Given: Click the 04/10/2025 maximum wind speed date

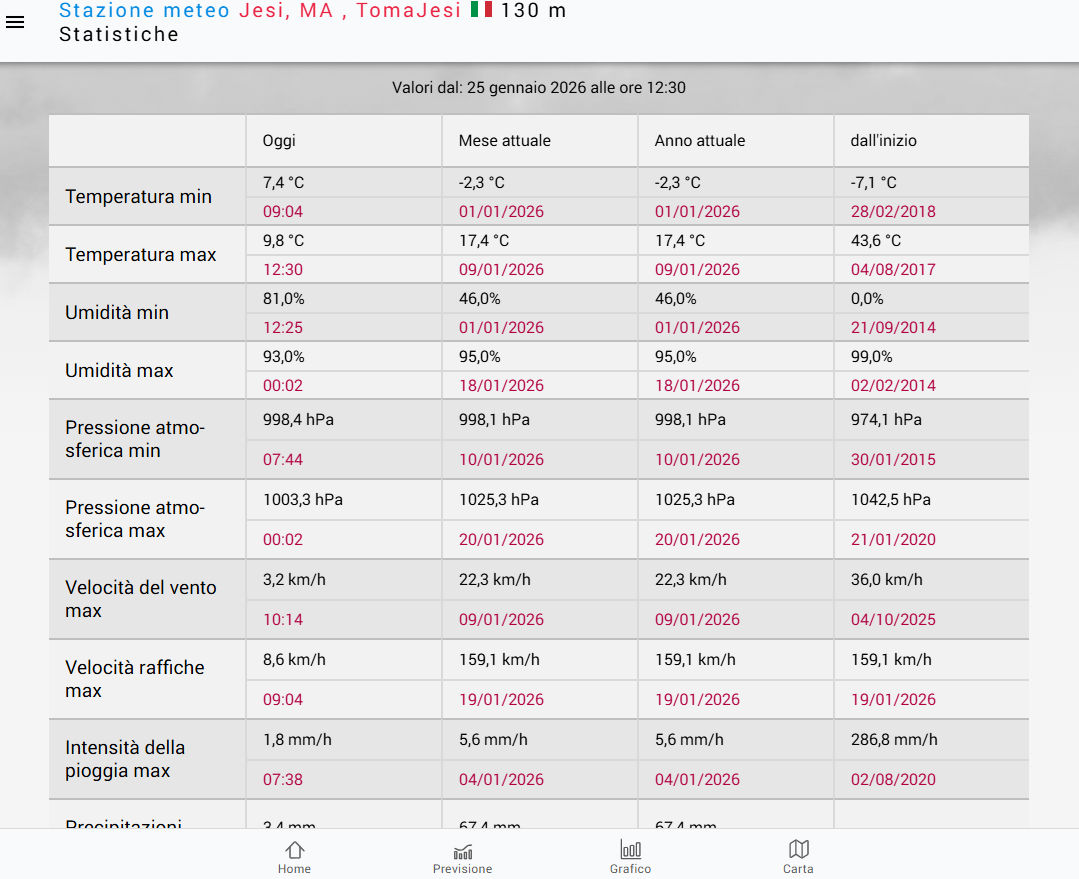Looking at the screenshot, I should coord(893,620).
